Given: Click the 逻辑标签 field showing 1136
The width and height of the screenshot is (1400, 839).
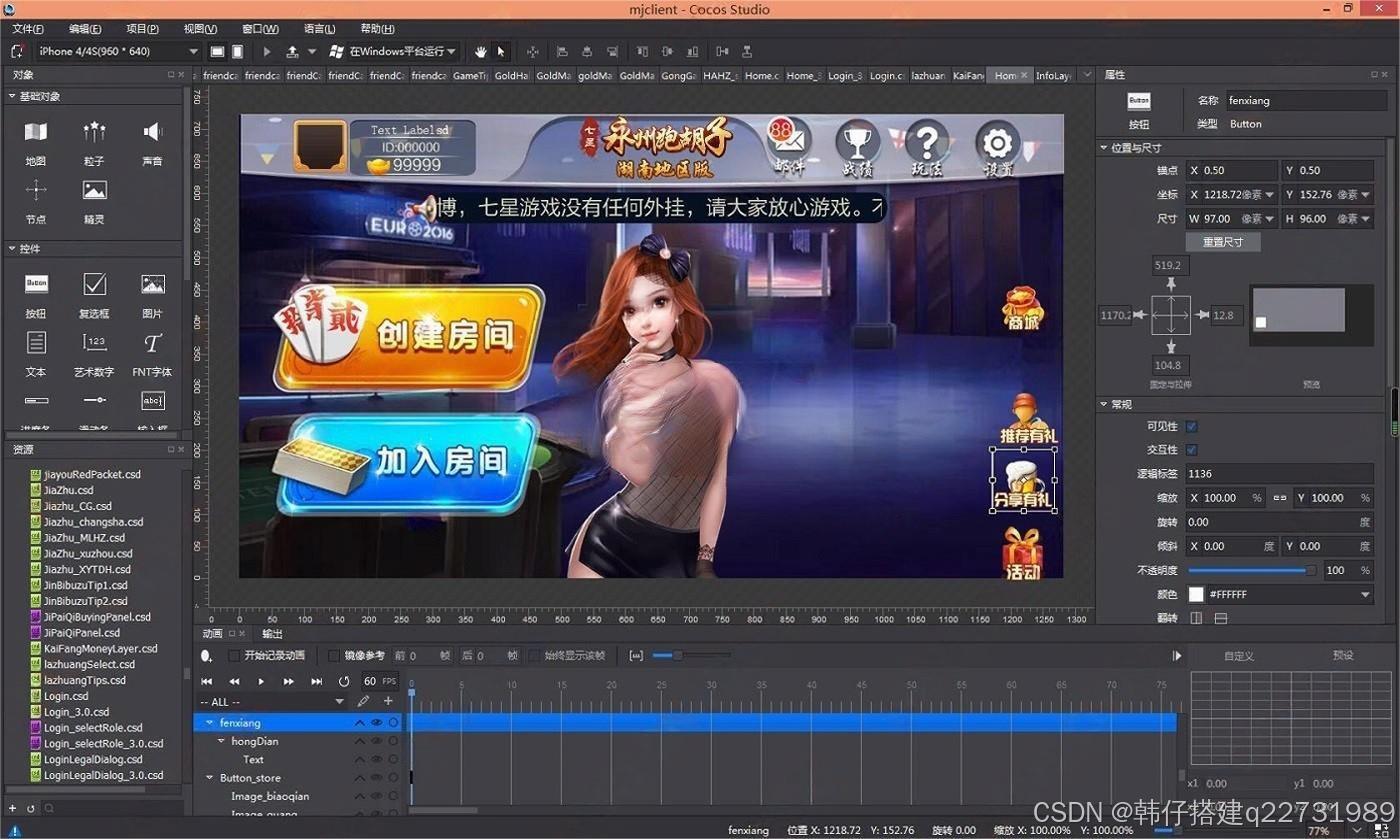Looking at the screenshot, I should [1279, 474].
